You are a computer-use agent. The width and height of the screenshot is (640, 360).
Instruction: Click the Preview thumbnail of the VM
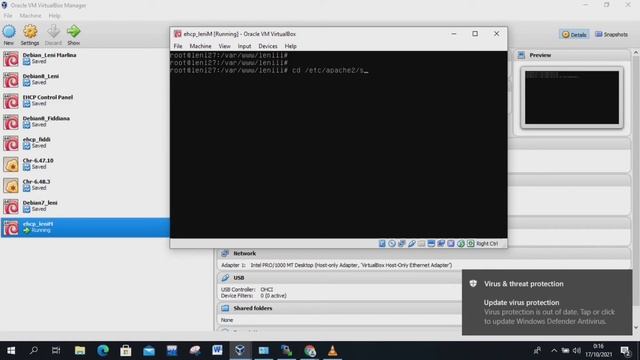coord(572,98)
